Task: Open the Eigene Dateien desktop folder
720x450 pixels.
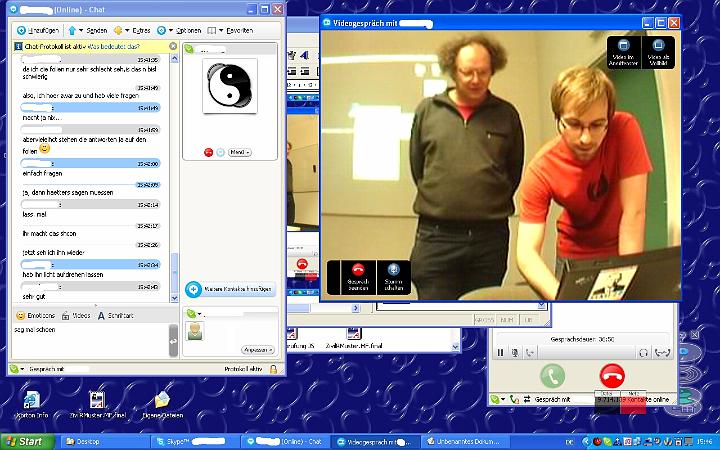Action: coord(163,405)
